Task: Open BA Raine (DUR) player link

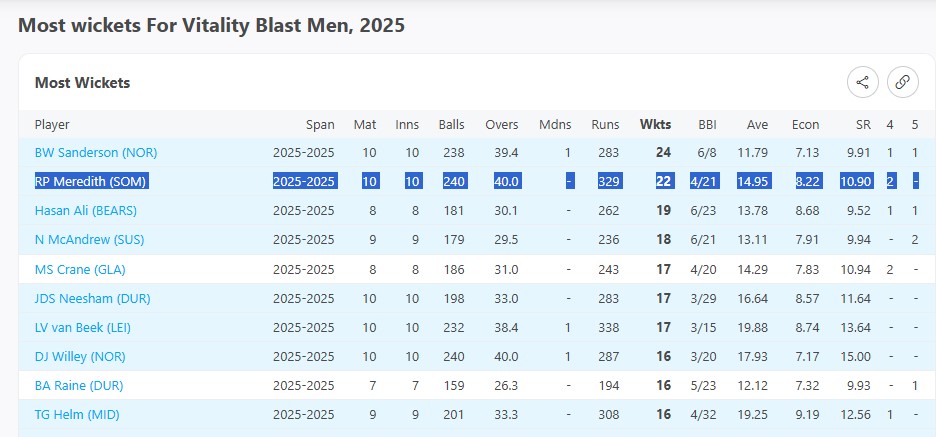Action: click(79, 386)
